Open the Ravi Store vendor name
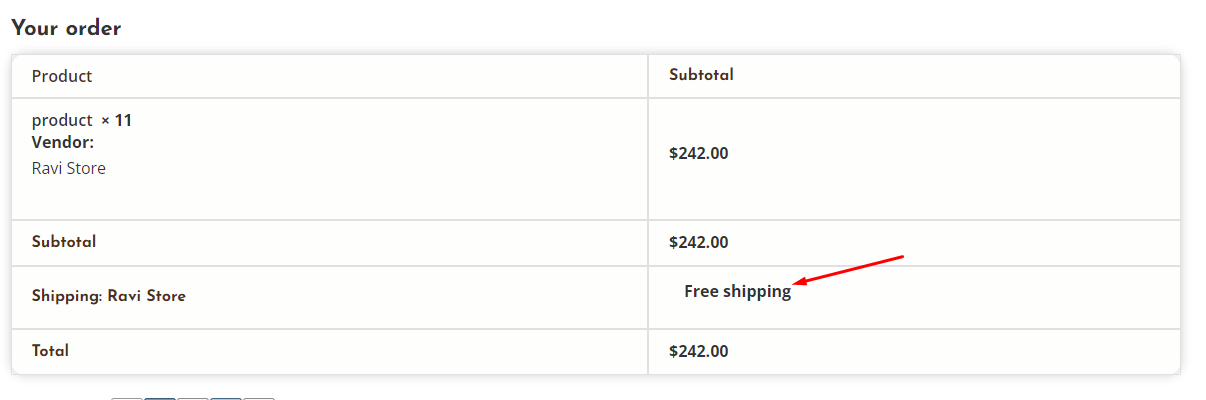The width and height of the screenshot is (1206, 400). tap(69, 168)
